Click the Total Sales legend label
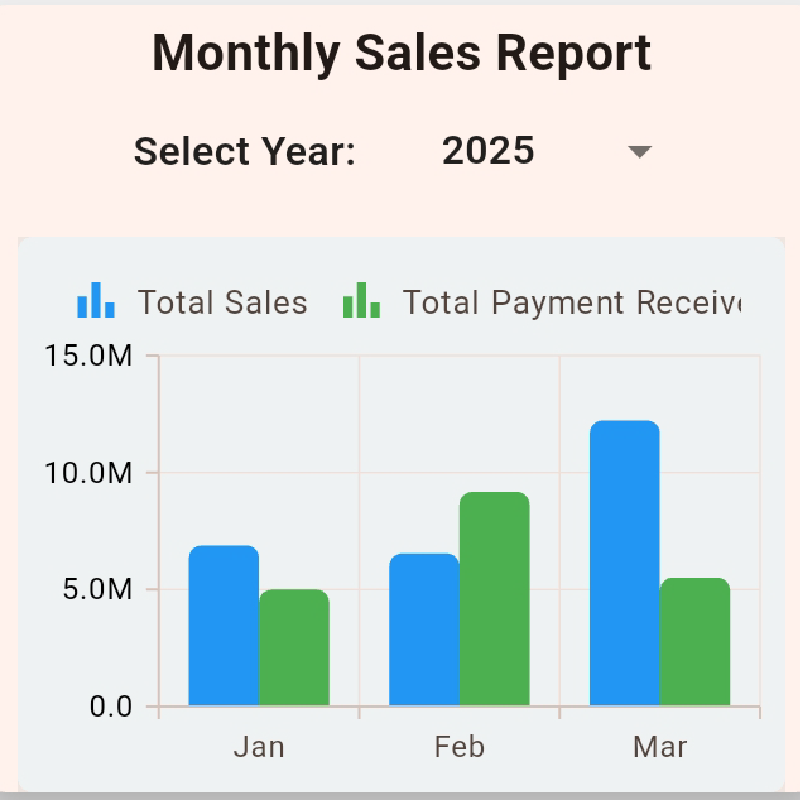The image size is (800, 800). point(222,302)
